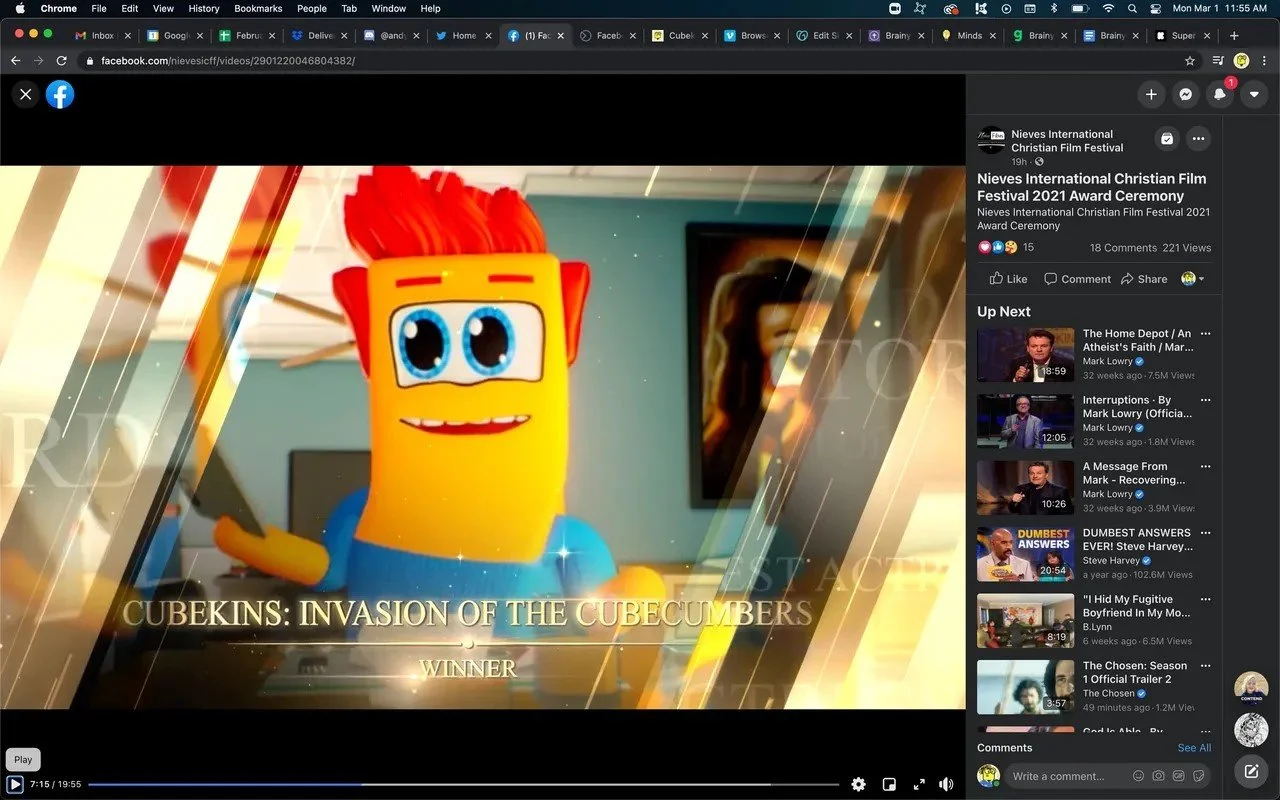
Task: Enter fullscreen mode on video
Action: click(x=918, y=785)
